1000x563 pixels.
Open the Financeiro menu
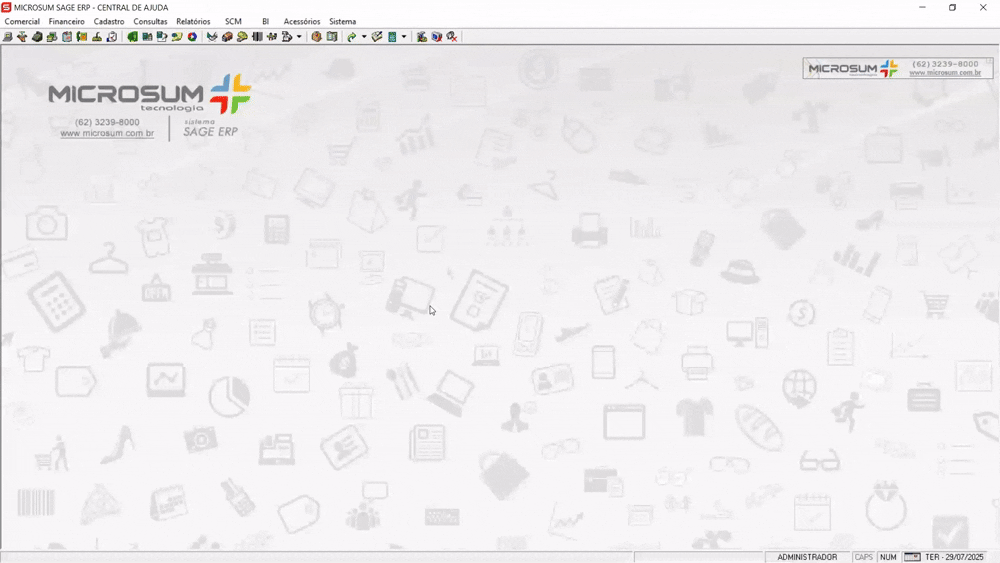[67, 21]
